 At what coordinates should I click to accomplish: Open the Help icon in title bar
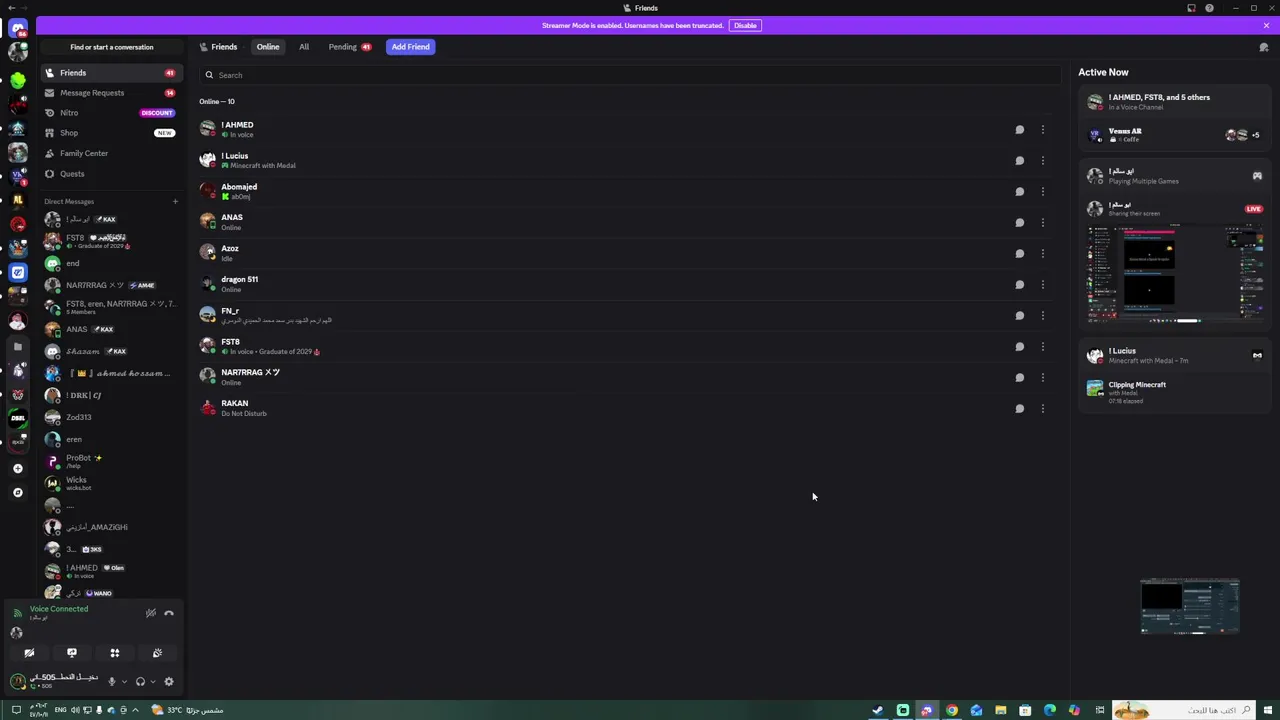(1209, 8)
